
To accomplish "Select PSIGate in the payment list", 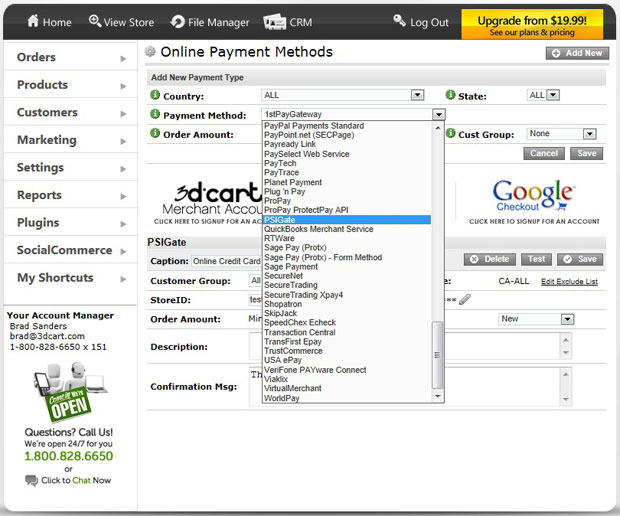I will (x=347, y=220).
